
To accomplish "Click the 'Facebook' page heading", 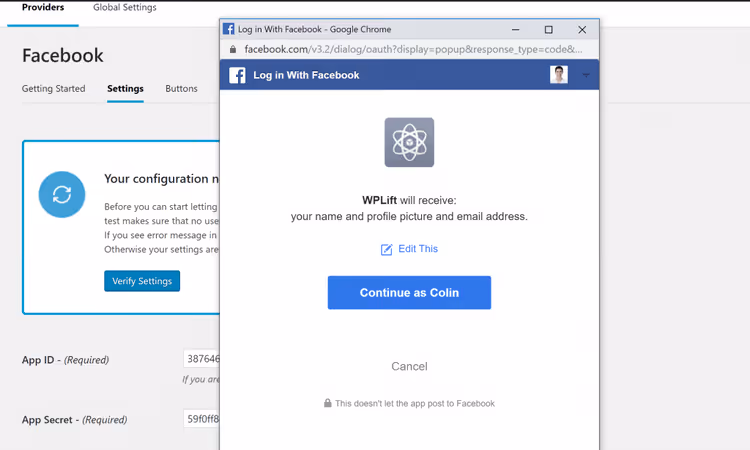I will pos(63,55).
